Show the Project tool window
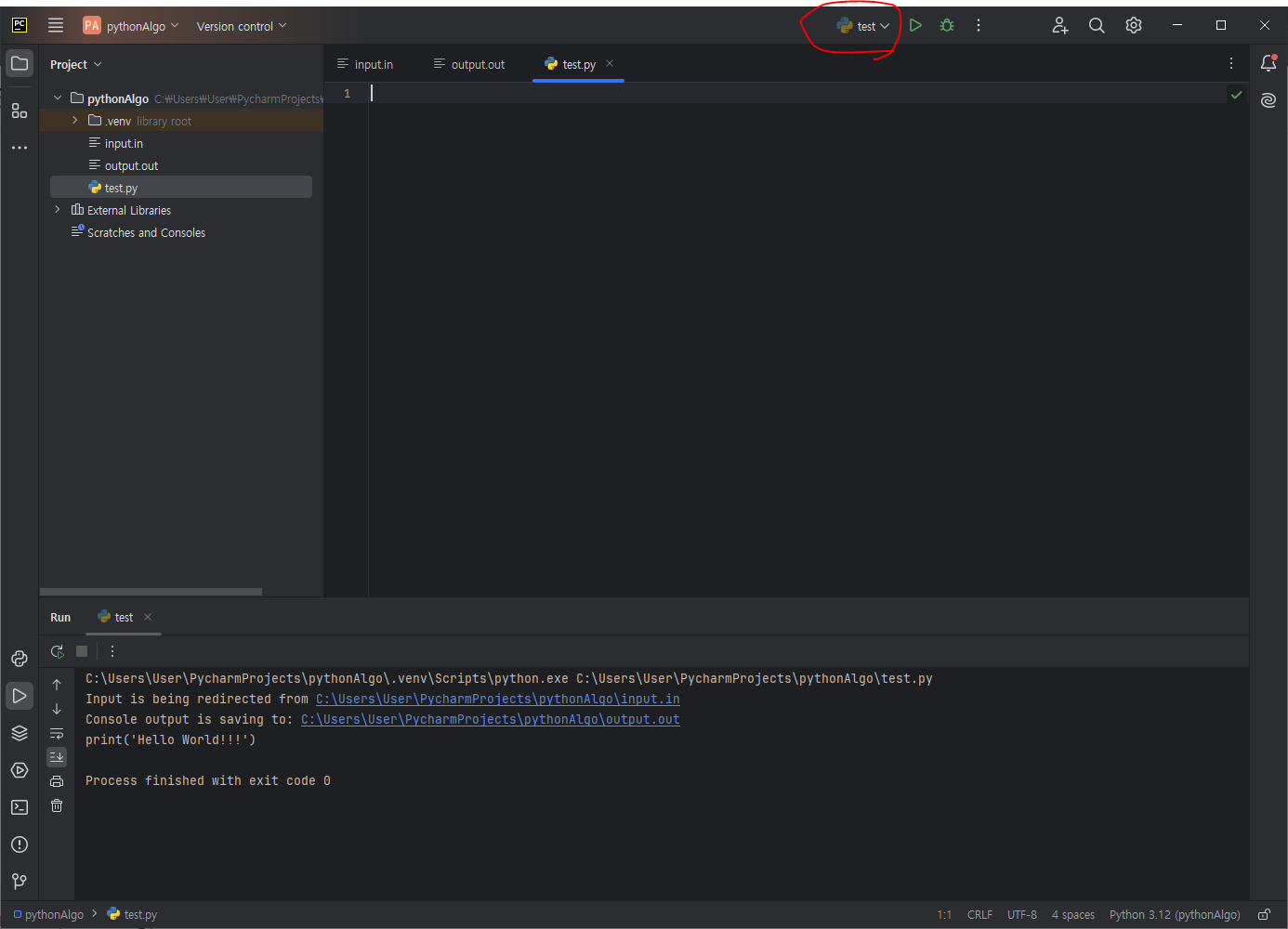The image size is (1288, 929). (20, 64)
